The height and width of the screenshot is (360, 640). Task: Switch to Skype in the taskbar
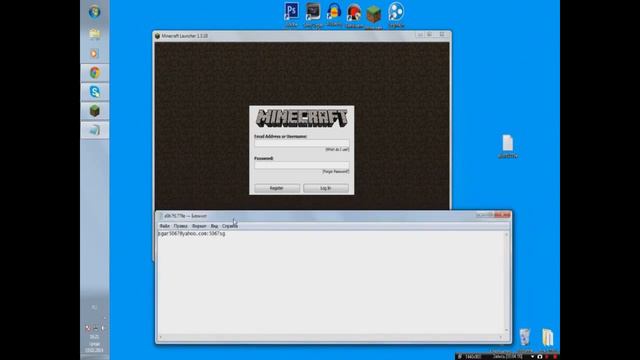pyautogui.click(x=95, y=92)
